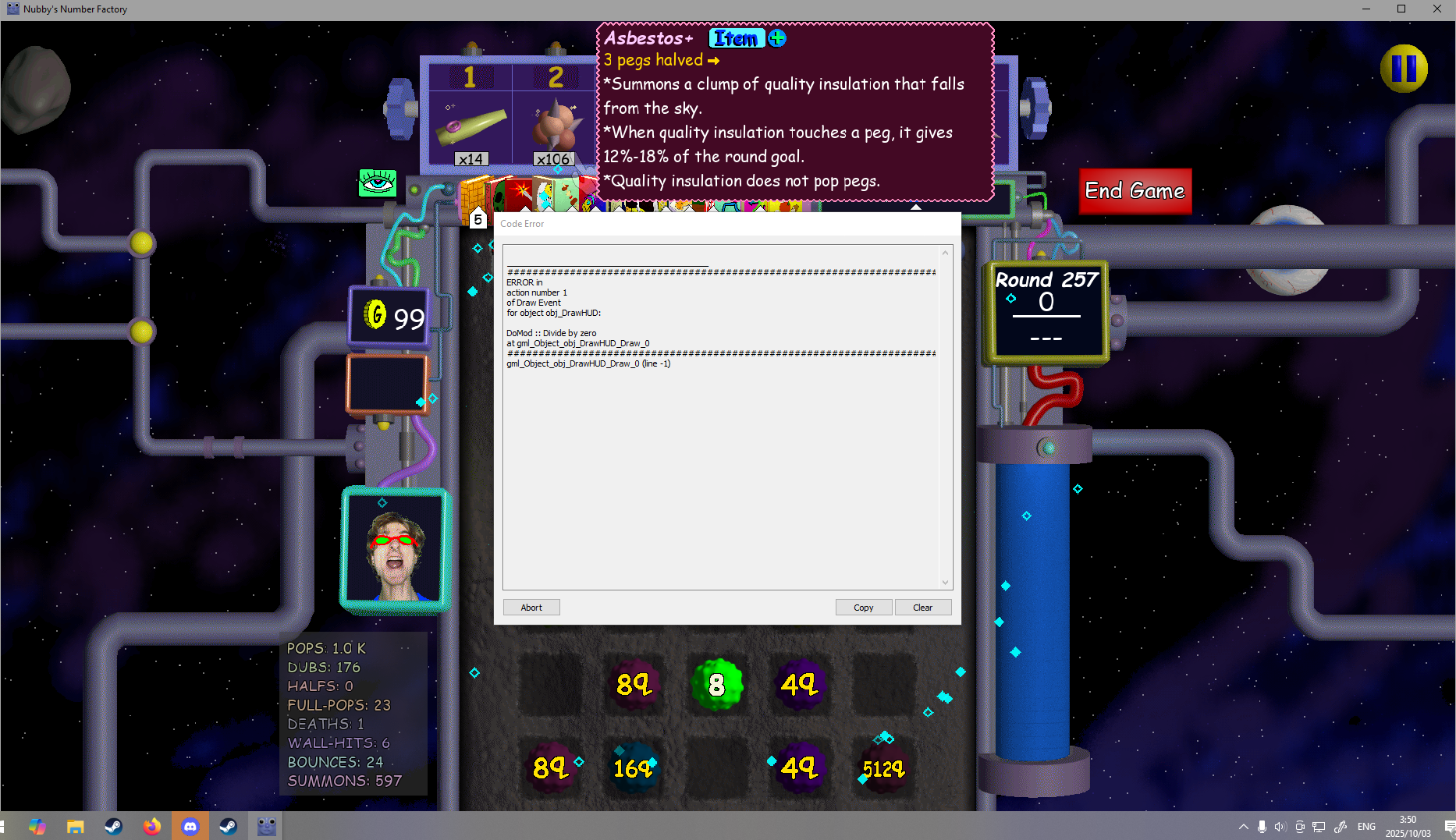This screenshot has width=1456, height=840.
Task: Abort from the Code Error dialog
Action: 531,608
